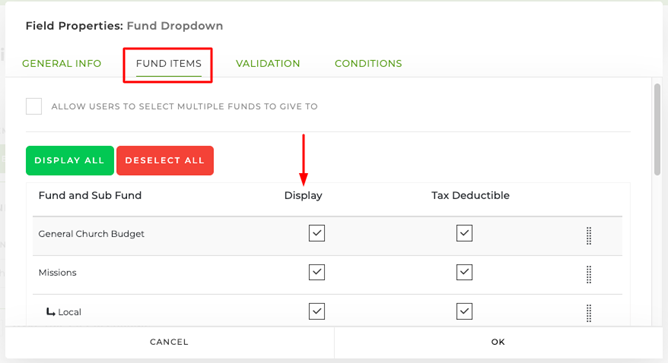Click drag handle icon for Local sub fund
This screenshot has height=364, width=668.
coord(589,313)
